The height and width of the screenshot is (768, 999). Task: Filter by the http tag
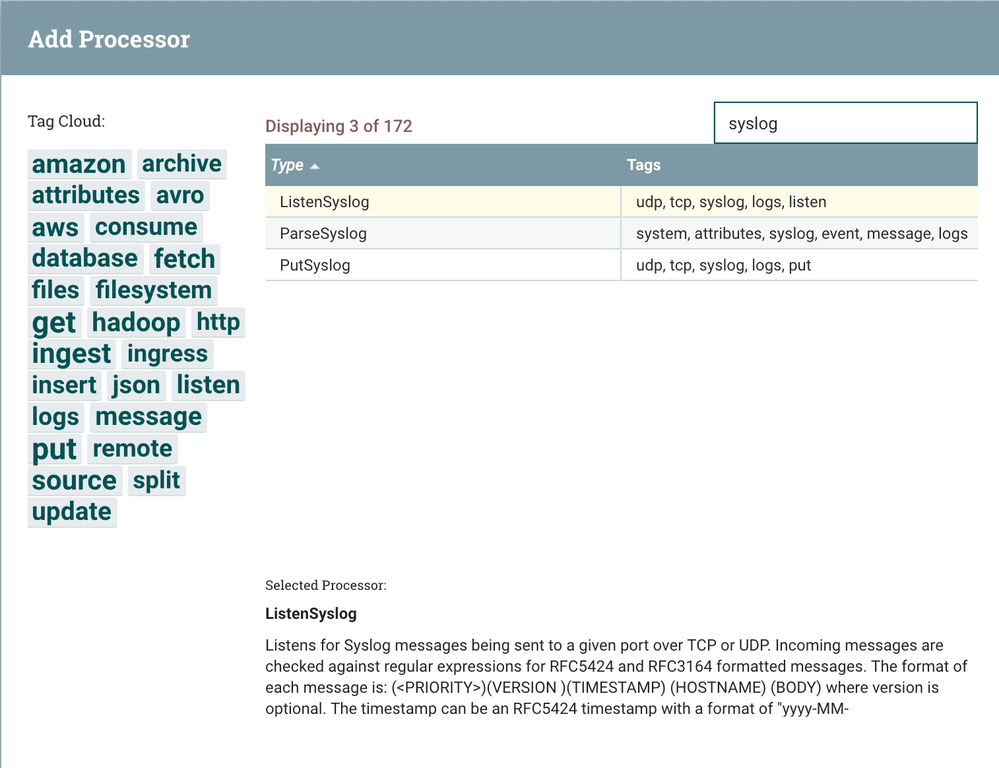click(218, 322)
